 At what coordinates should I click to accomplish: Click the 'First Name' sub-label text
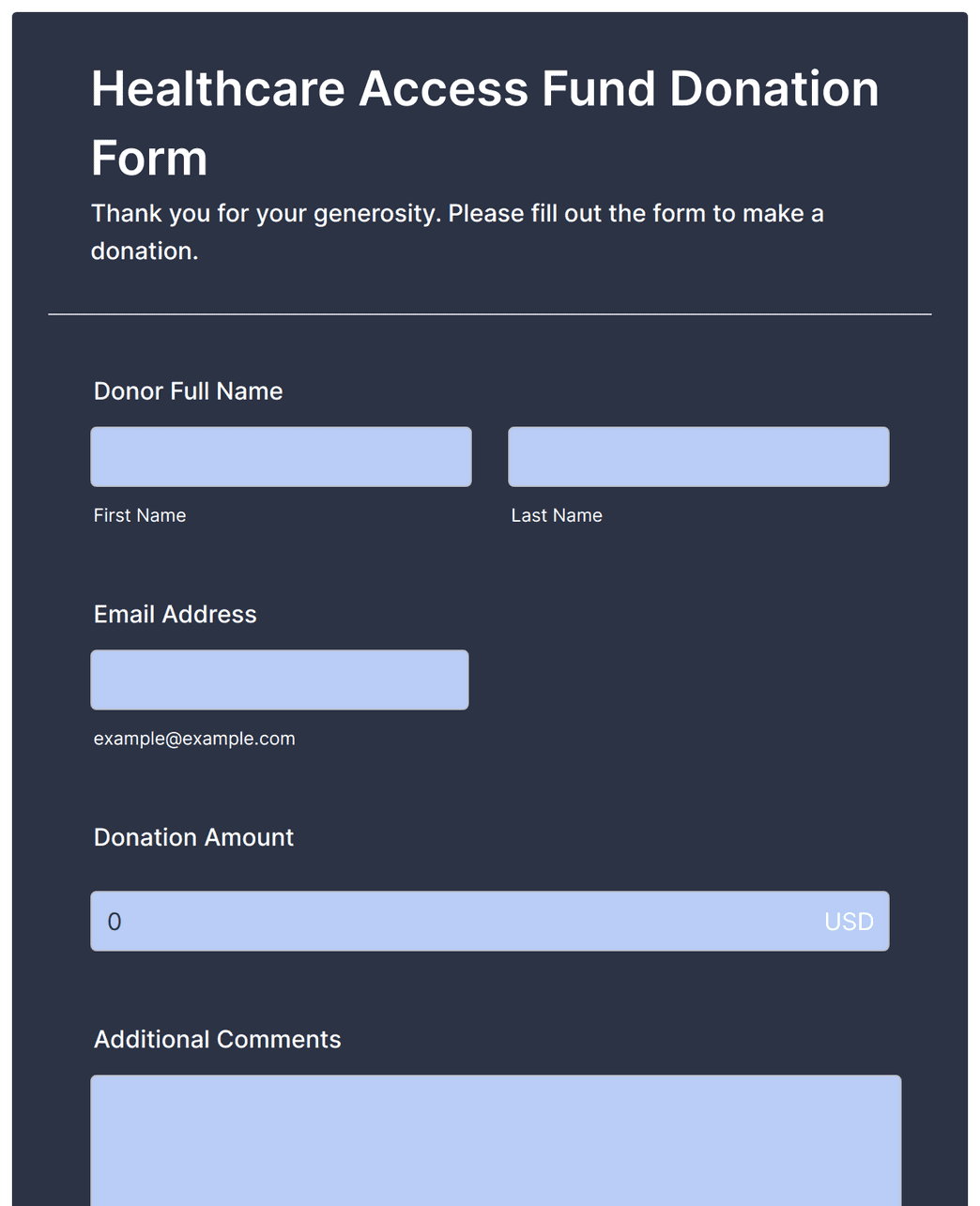tap(140, 515)
